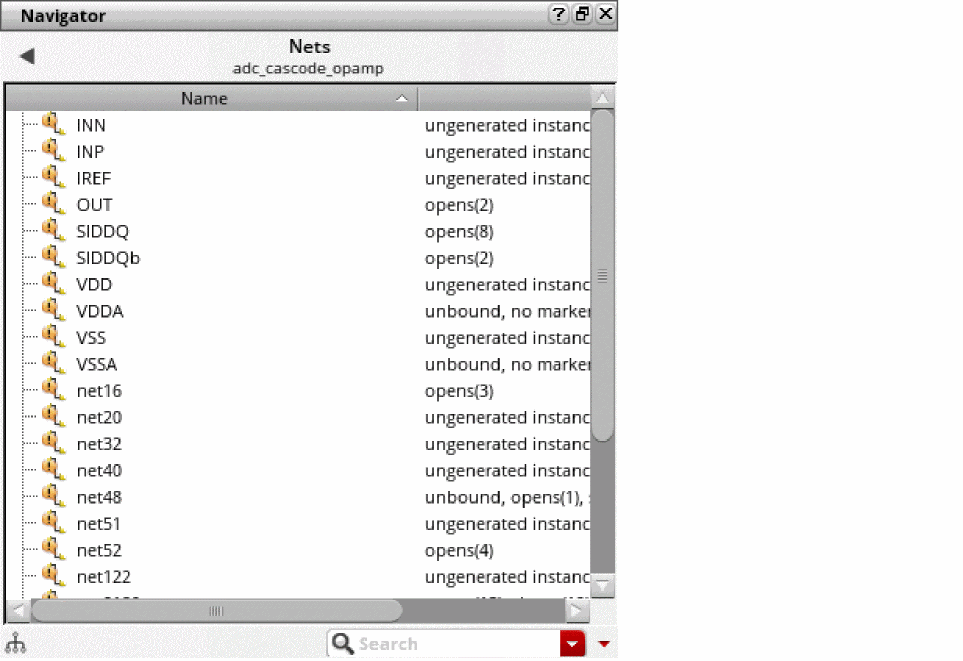Select the net52 net name

[x=99, y=550]
